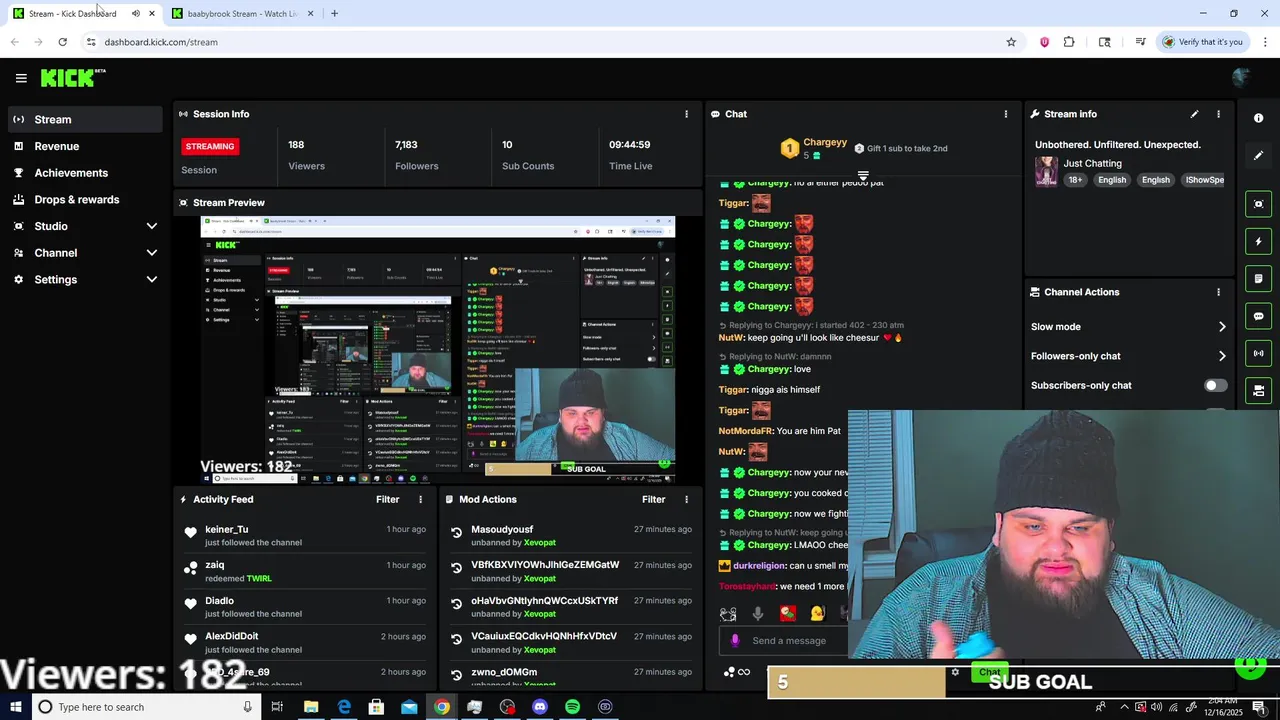The width and height of the screenshot is (1280, 720).
Task: Open emote picker icon above message box
Action: pos(728,614)
